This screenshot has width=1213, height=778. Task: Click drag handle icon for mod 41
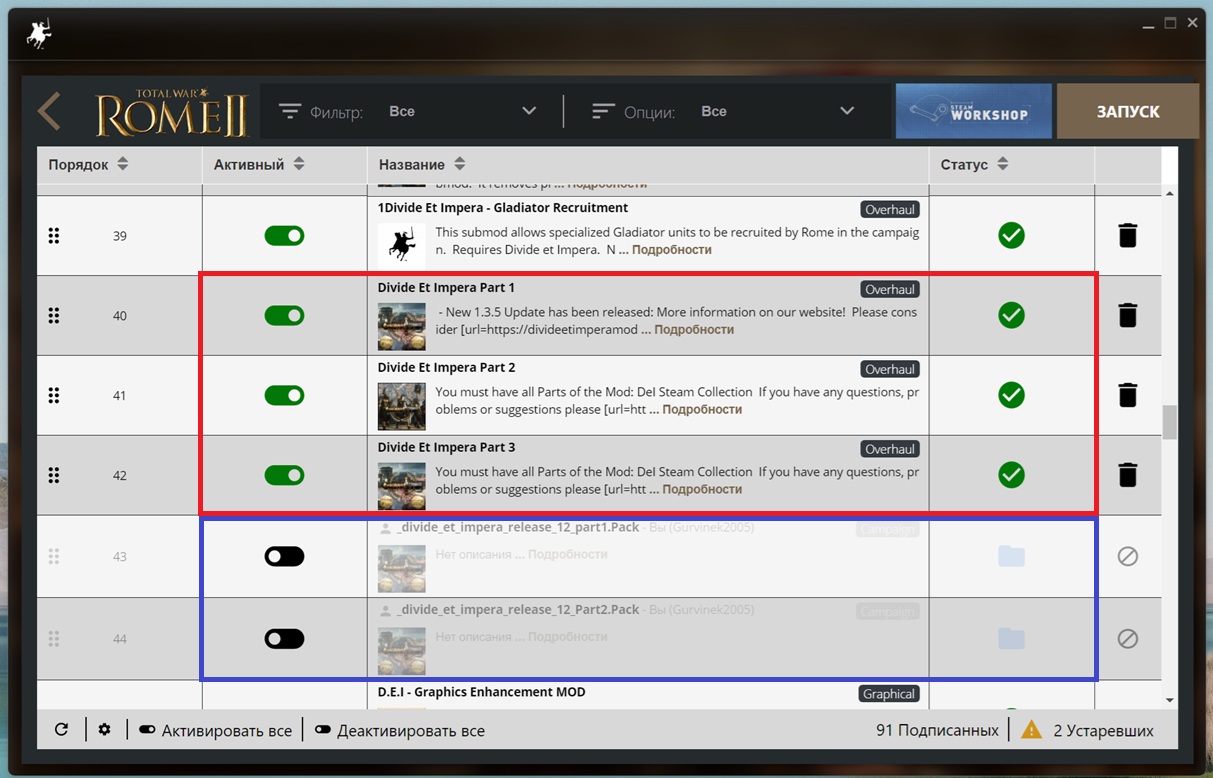54,395
